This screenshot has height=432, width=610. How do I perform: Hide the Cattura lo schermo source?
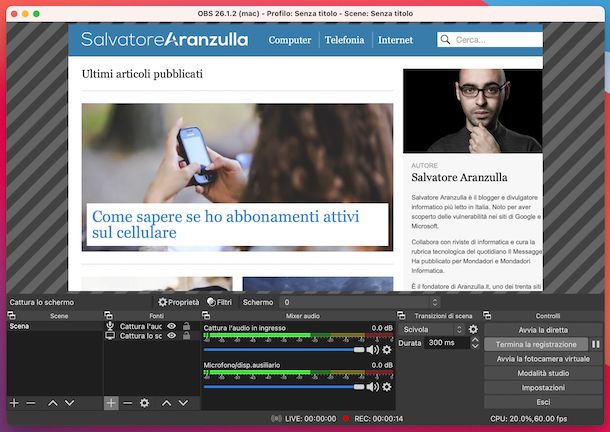pos(172,335)
